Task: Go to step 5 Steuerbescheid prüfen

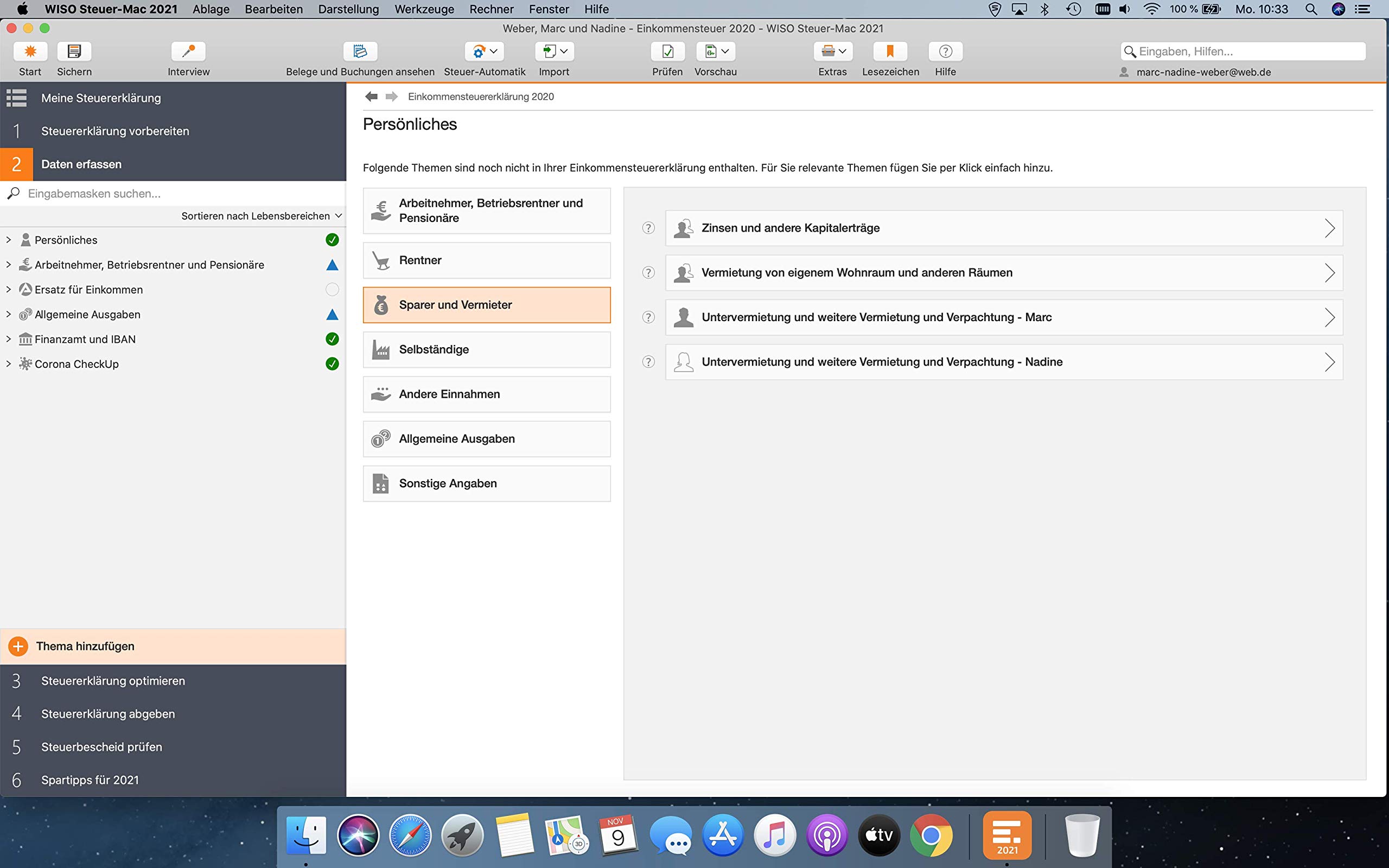Action: click(x=173, y=747)
